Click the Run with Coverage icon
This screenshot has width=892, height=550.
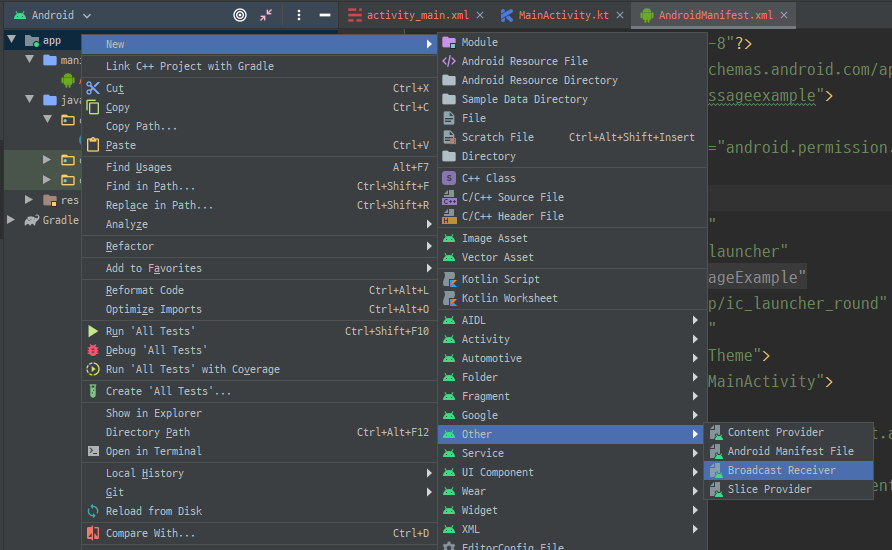pos(93,369)
